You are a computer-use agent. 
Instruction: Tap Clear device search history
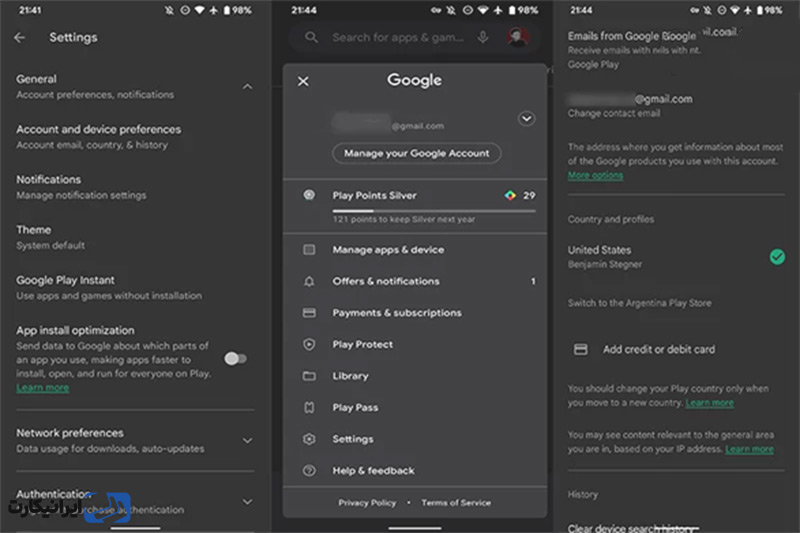coord(633,528)
